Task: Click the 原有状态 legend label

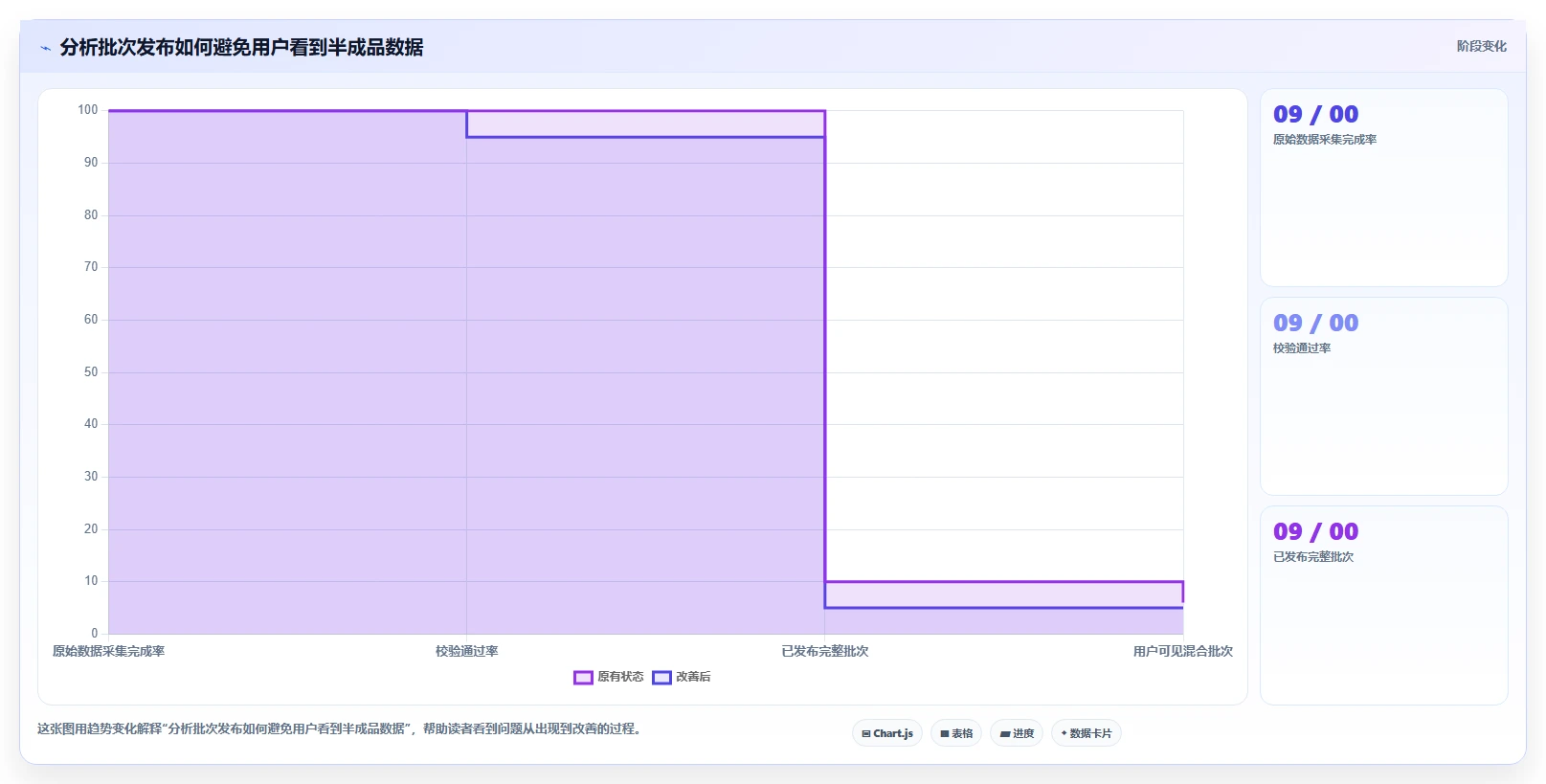Action: point(620,677)
